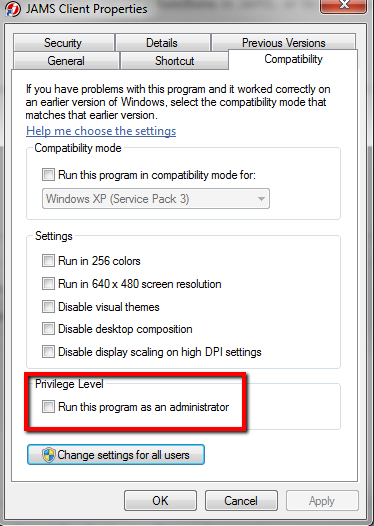Select the Previous Versions tab
374x526 pixels.
(283, 43)
